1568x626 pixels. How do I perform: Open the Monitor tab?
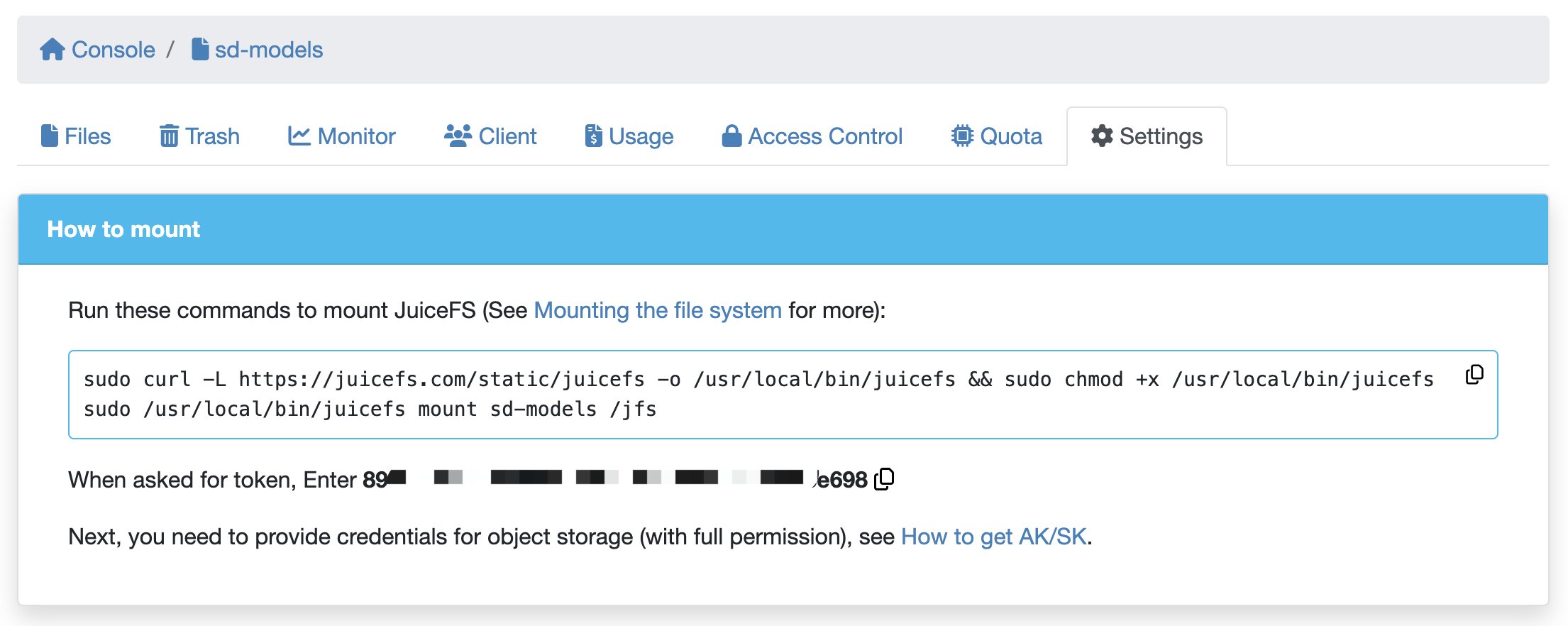tap(342, 136)
